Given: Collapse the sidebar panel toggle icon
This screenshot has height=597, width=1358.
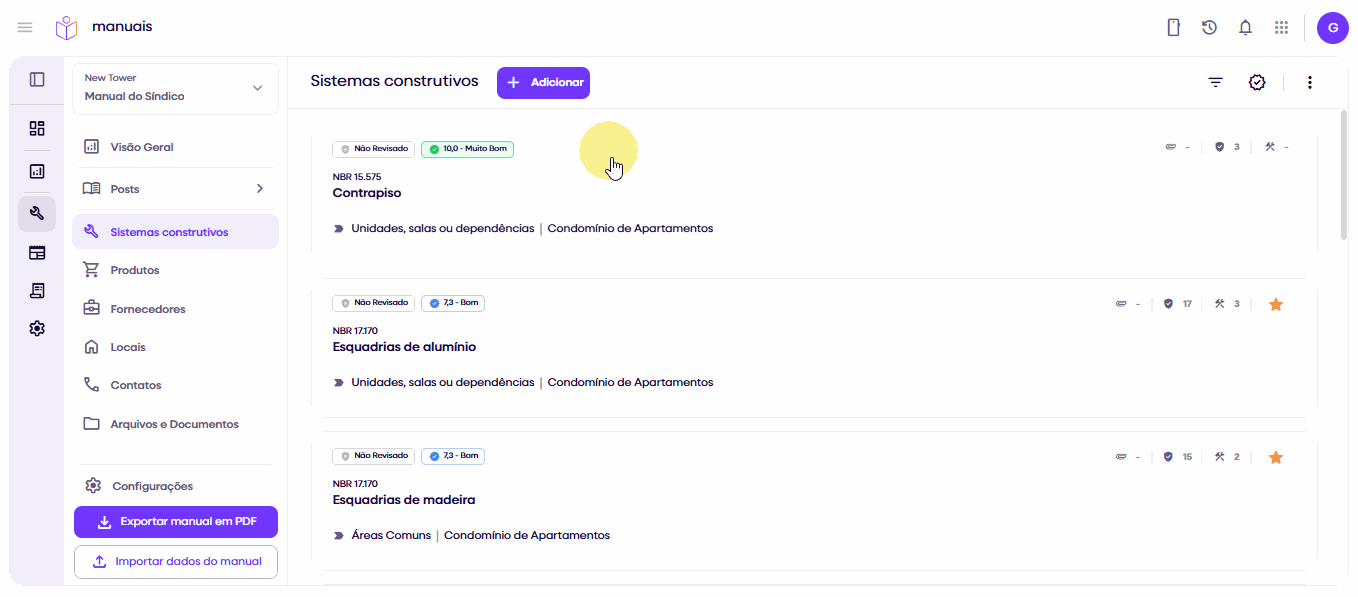Looking at the screenshot, I should click(x=37, y=79).
